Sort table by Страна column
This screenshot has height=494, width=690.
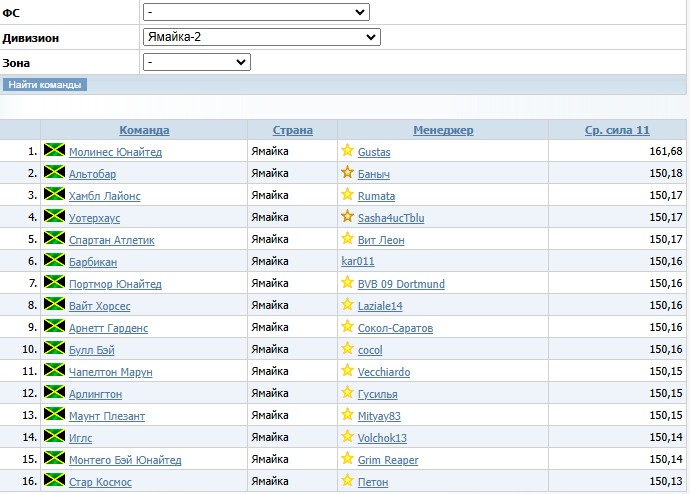coord(293,130)
